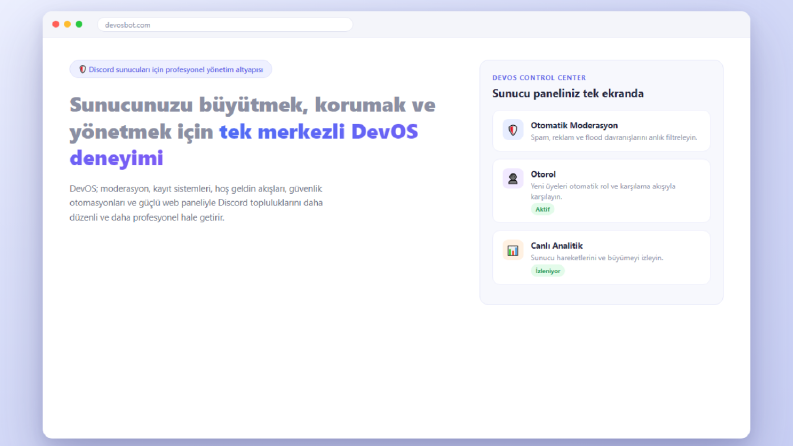
Task: Click the description Sunucu hareketlerini ve büyümeyi izleyin
Action: coord(597,258)
